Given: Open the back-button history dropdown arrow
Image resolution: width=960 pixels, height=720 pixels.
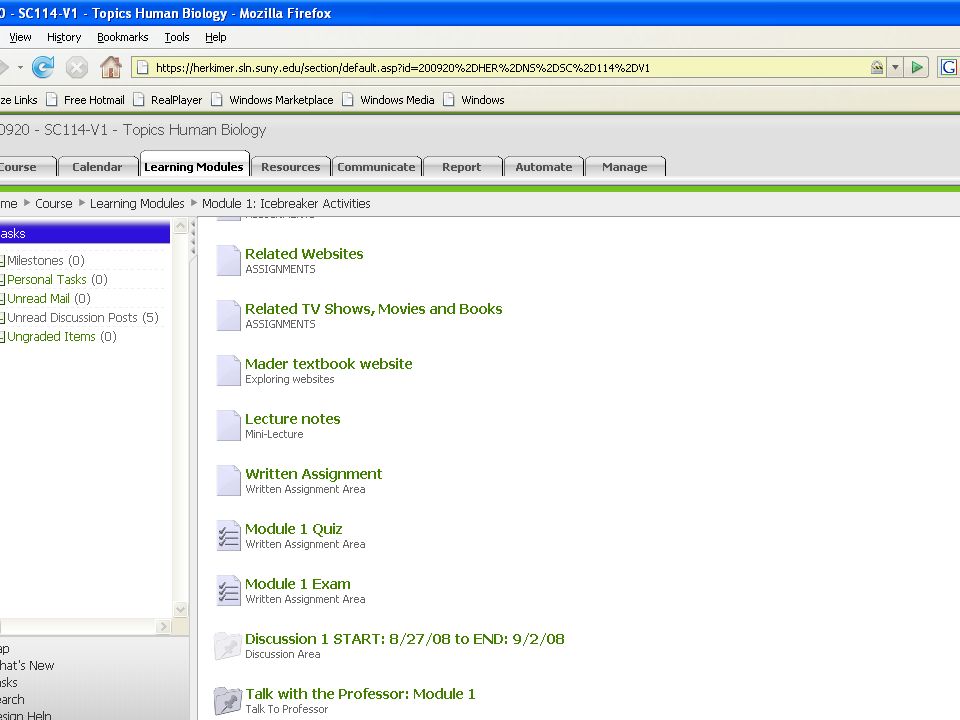Looking at the screenshot, I should coord(20,67).
